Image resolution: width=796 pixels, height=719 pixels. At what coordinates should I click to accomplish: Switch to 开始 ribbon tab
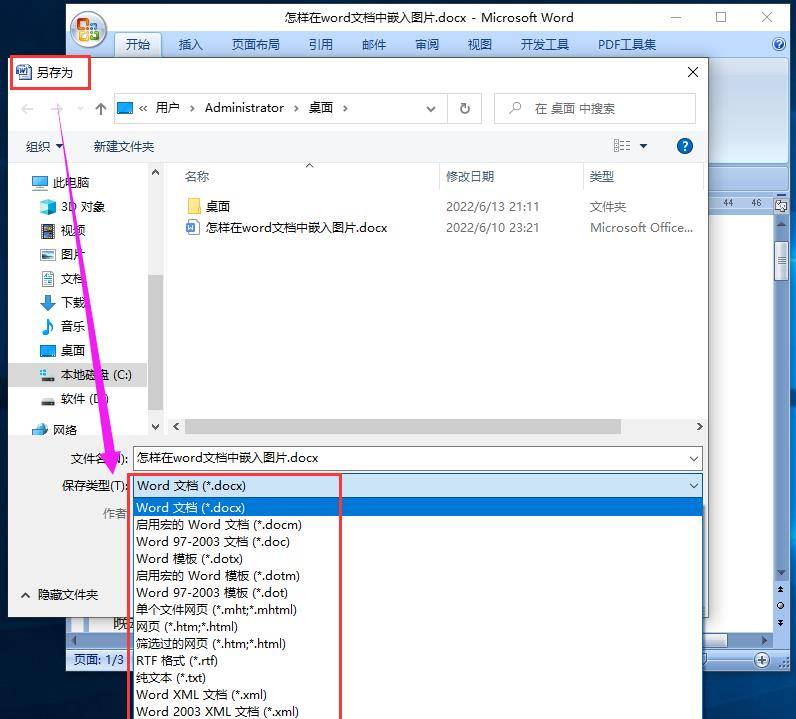138,45
